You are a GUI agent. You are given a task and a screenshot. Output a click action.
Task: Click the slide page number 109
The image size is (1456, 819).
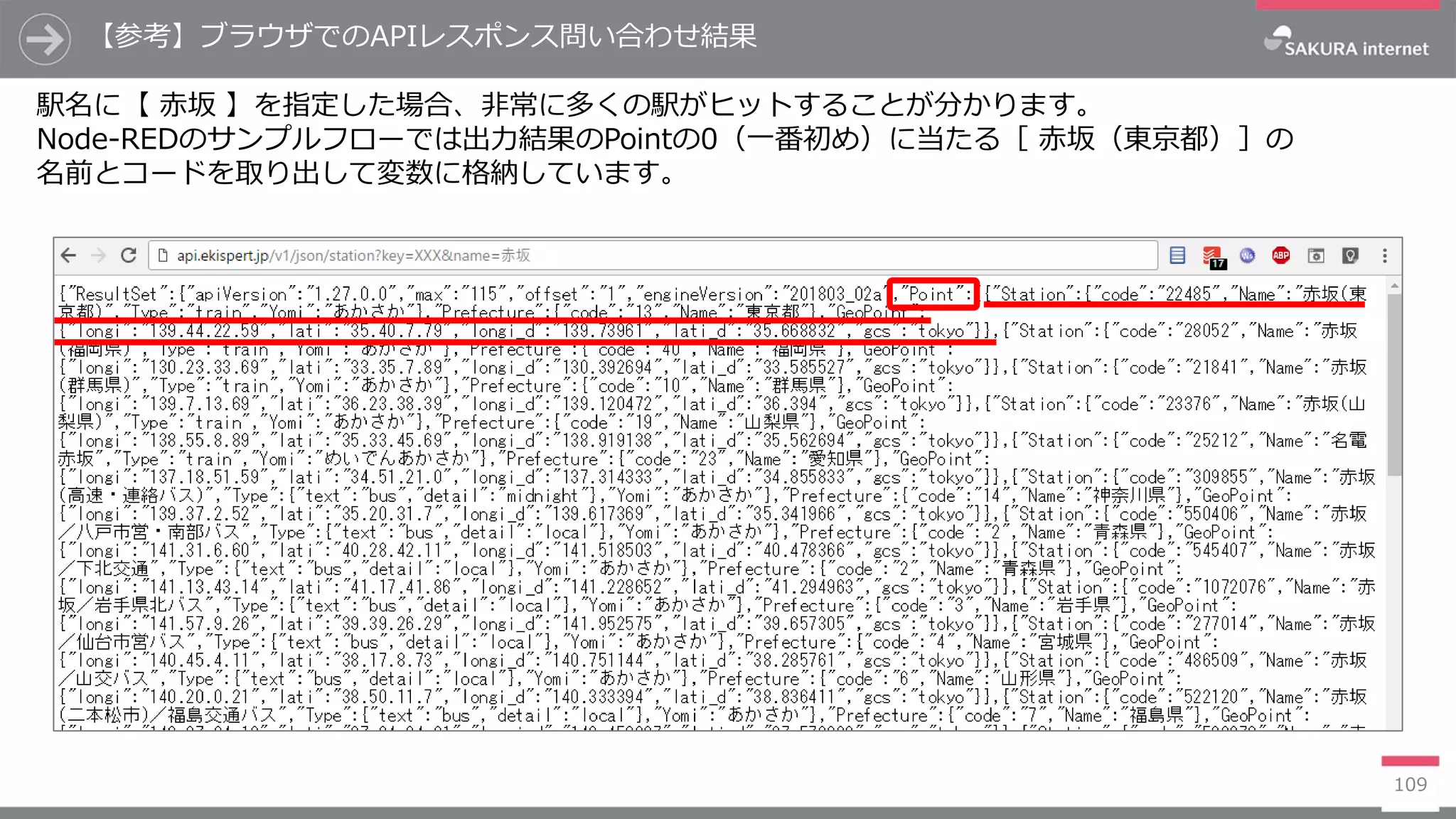1410,784
